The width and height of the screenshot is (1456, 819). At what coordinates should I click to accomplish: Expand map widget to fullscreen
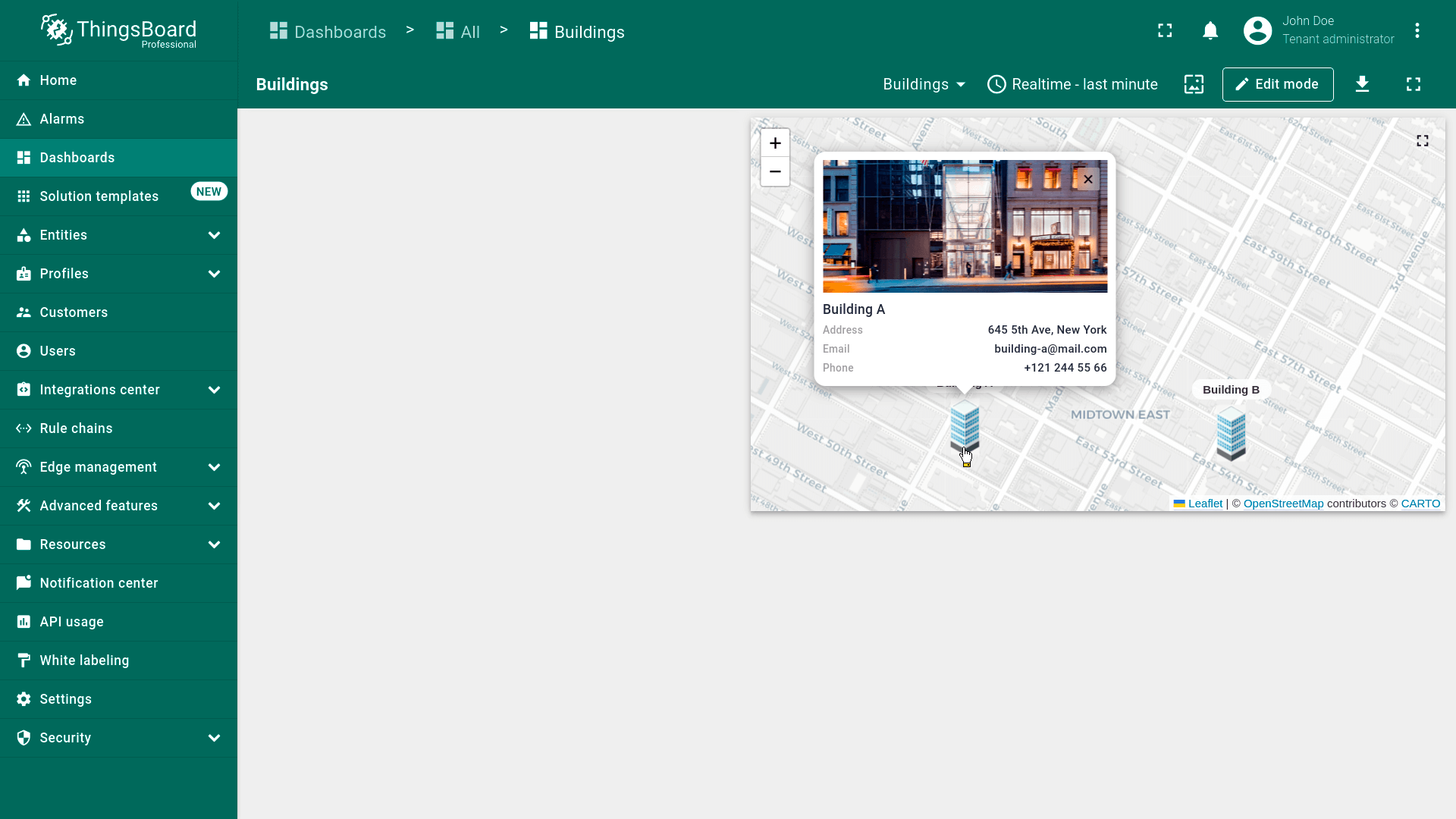[1422, 141]
